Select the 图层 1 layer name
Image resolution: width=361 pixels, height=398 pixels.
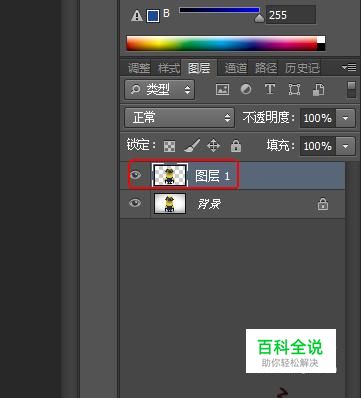coord(212,176)
